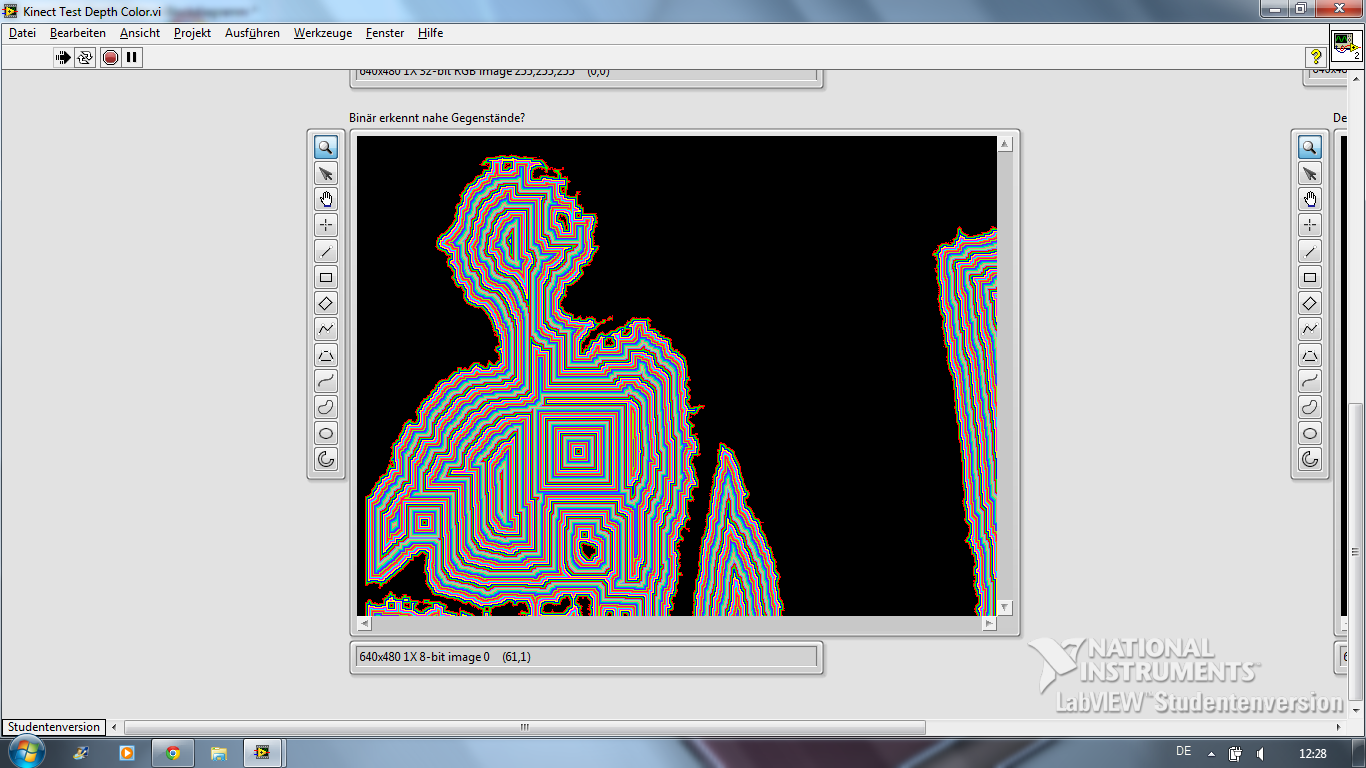Choose the Point tool in Binär image palette

pyautogui.click(x=326, y=225)
